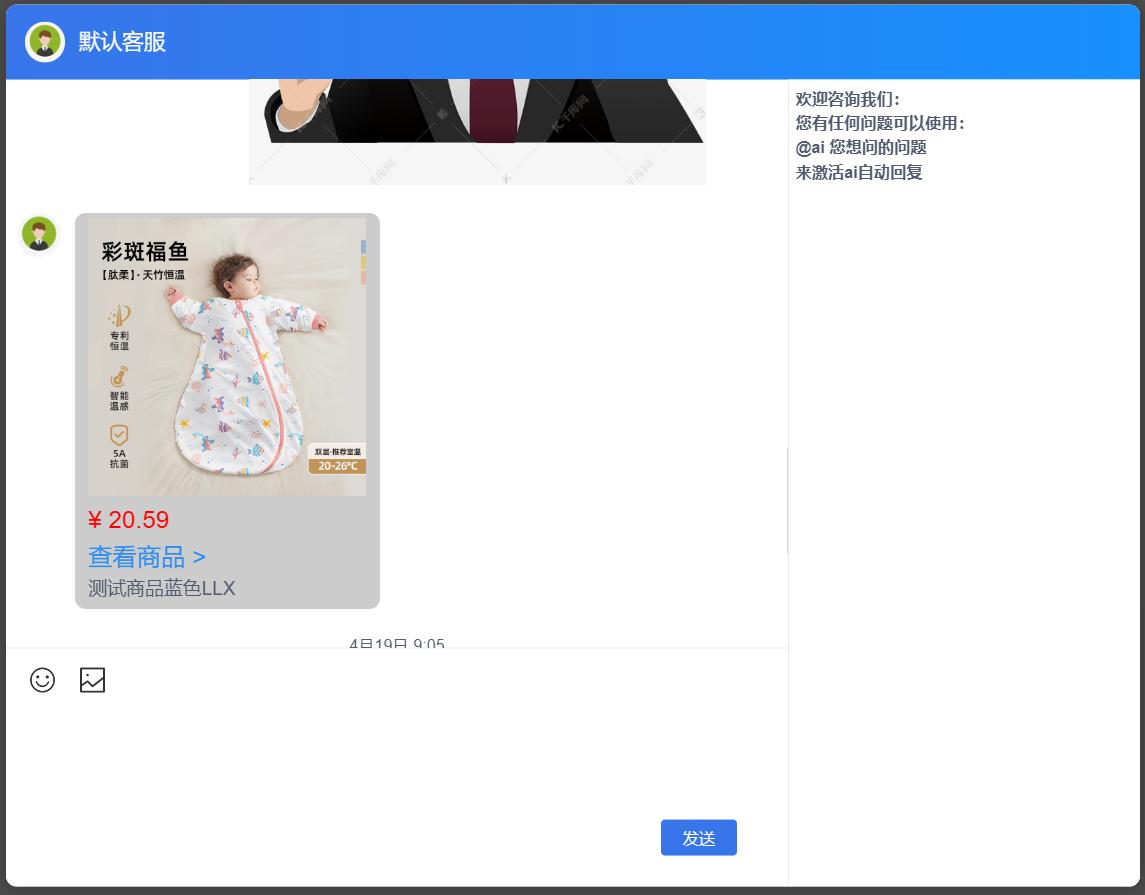This screenshot has height=895, width=1145.
Task: Click the '@ai 您想问的问题' hint text
Action: pyautogui.click(x=861, y=147)
